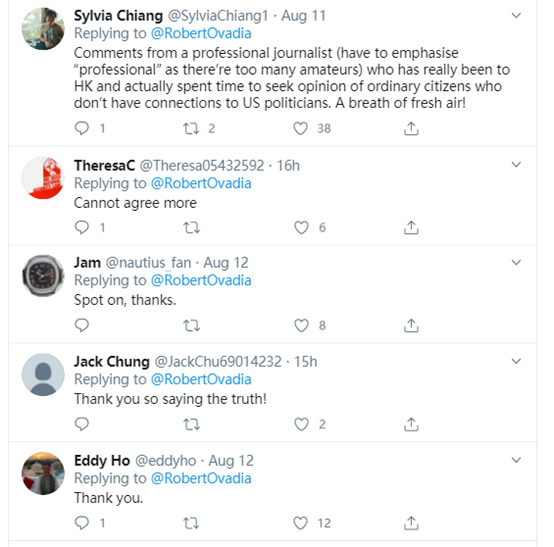Click the heart on Jam's tweet
This screenshot has width=554, height=547.
[x=301, y=325]
